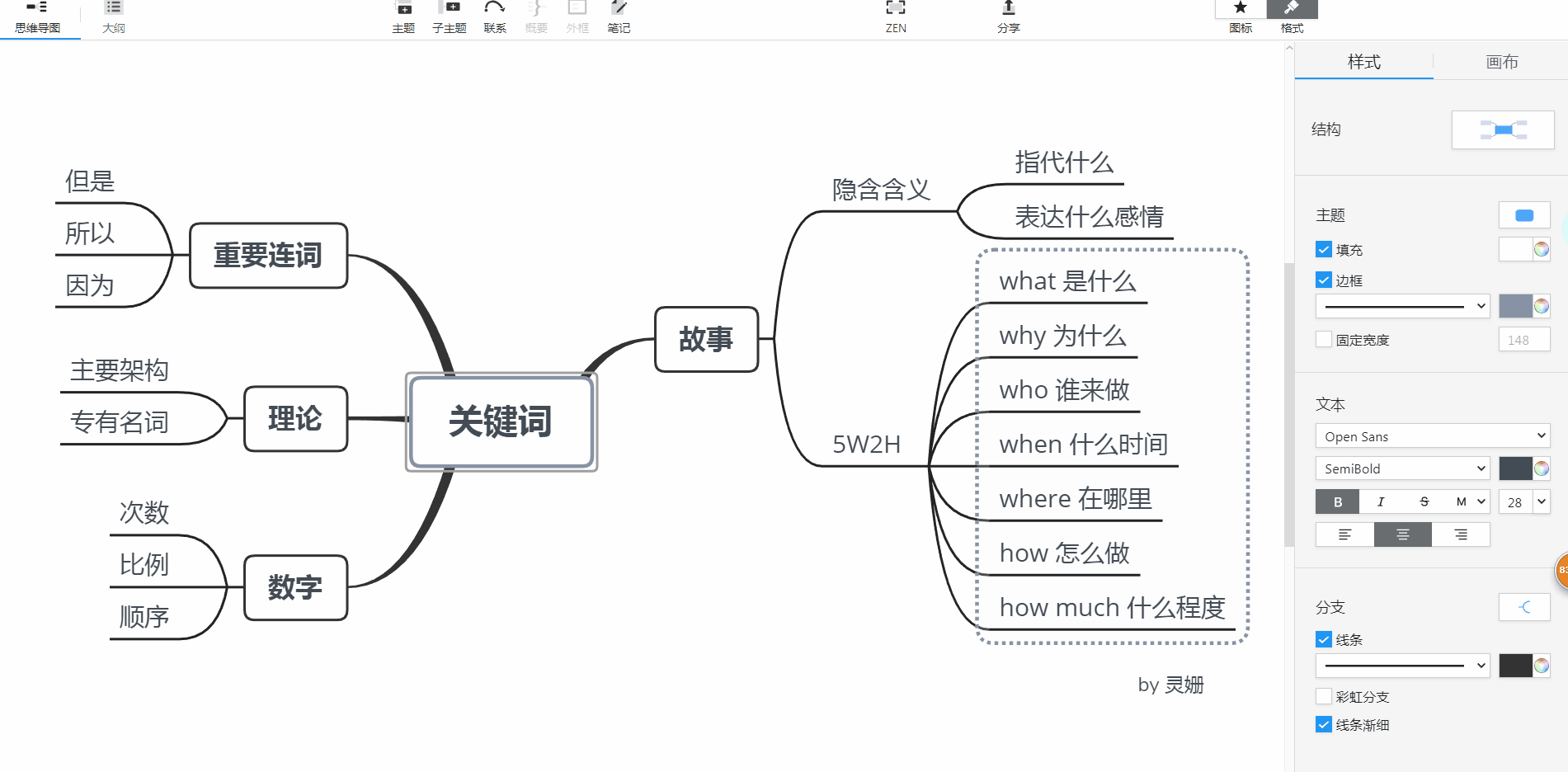Toggle the 填充 fill checkbox
This screenshot has width=1568, height=772.
(1324, 249)
